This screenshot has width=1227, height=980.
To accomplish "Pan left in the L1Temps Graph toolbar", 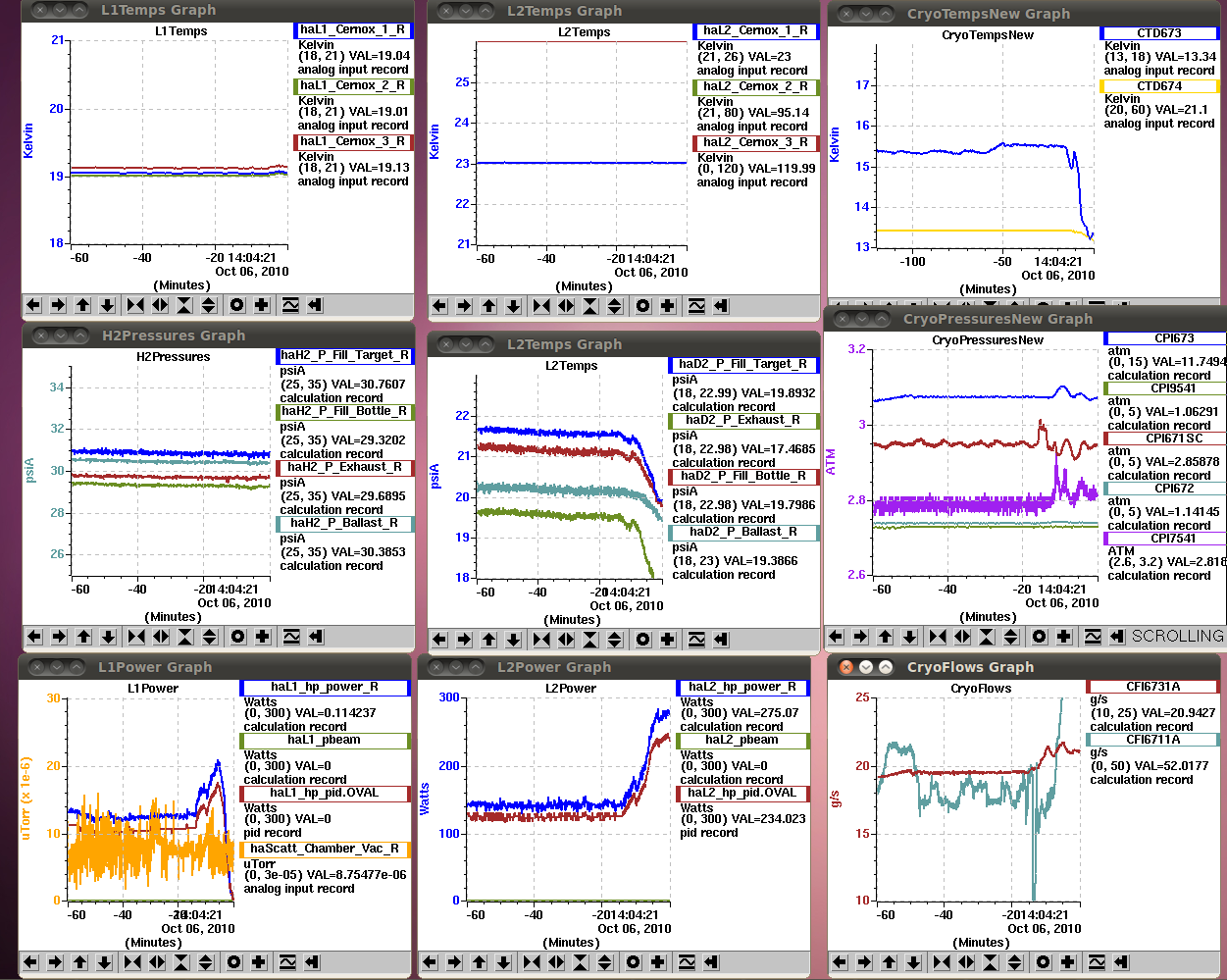I will point(33,305).
